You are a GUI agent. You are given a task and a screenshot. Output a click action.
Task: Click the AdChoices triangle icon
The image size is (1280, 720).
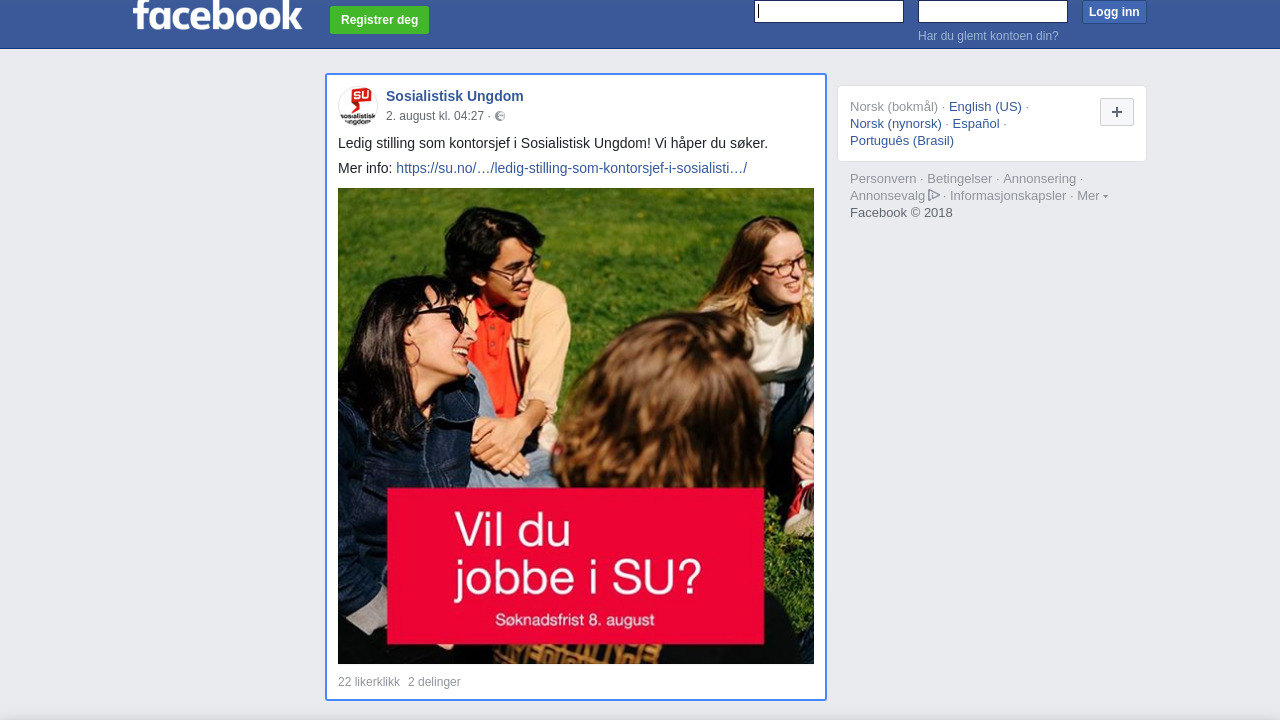point(934,195)
